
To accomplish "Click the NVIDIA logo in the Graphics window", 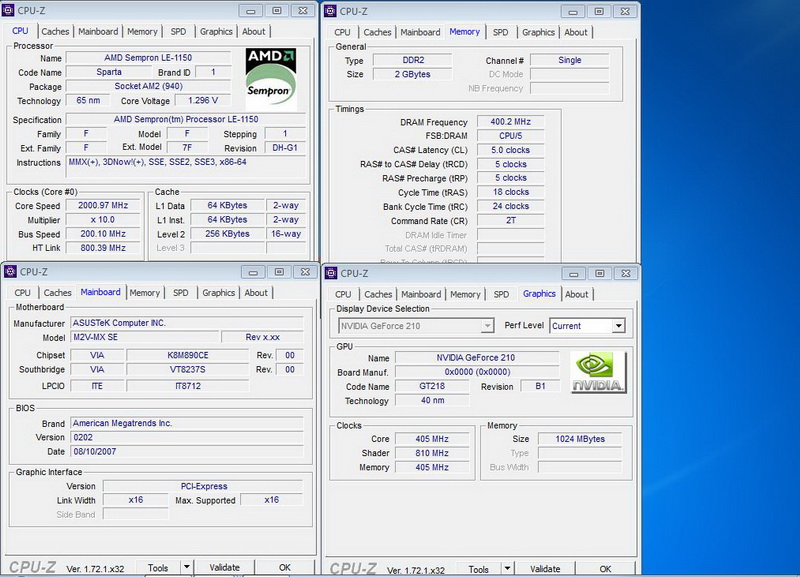I will [x=598, y=372].
